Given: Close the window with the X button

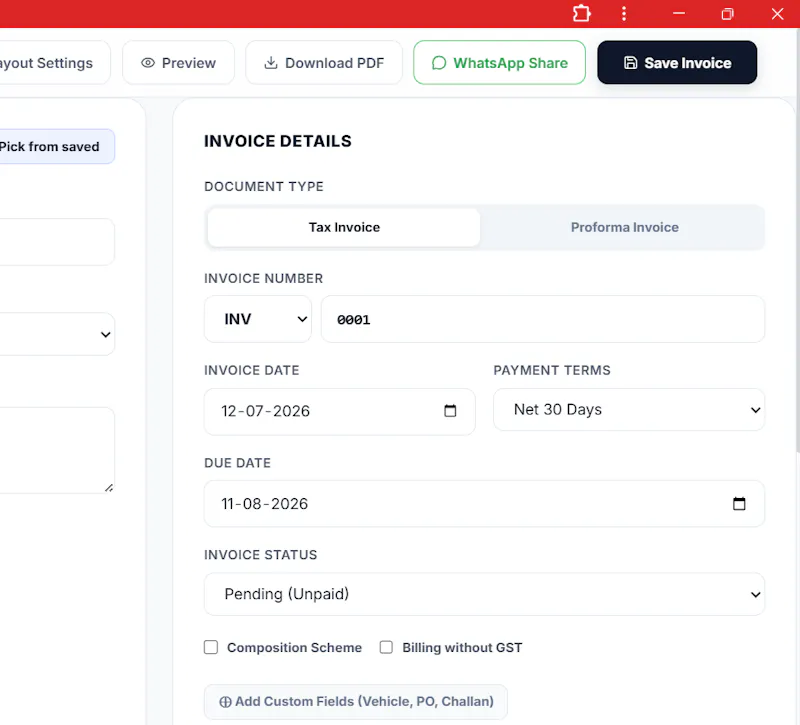Looking at the screenshot, I should click(x=777, y=14).
